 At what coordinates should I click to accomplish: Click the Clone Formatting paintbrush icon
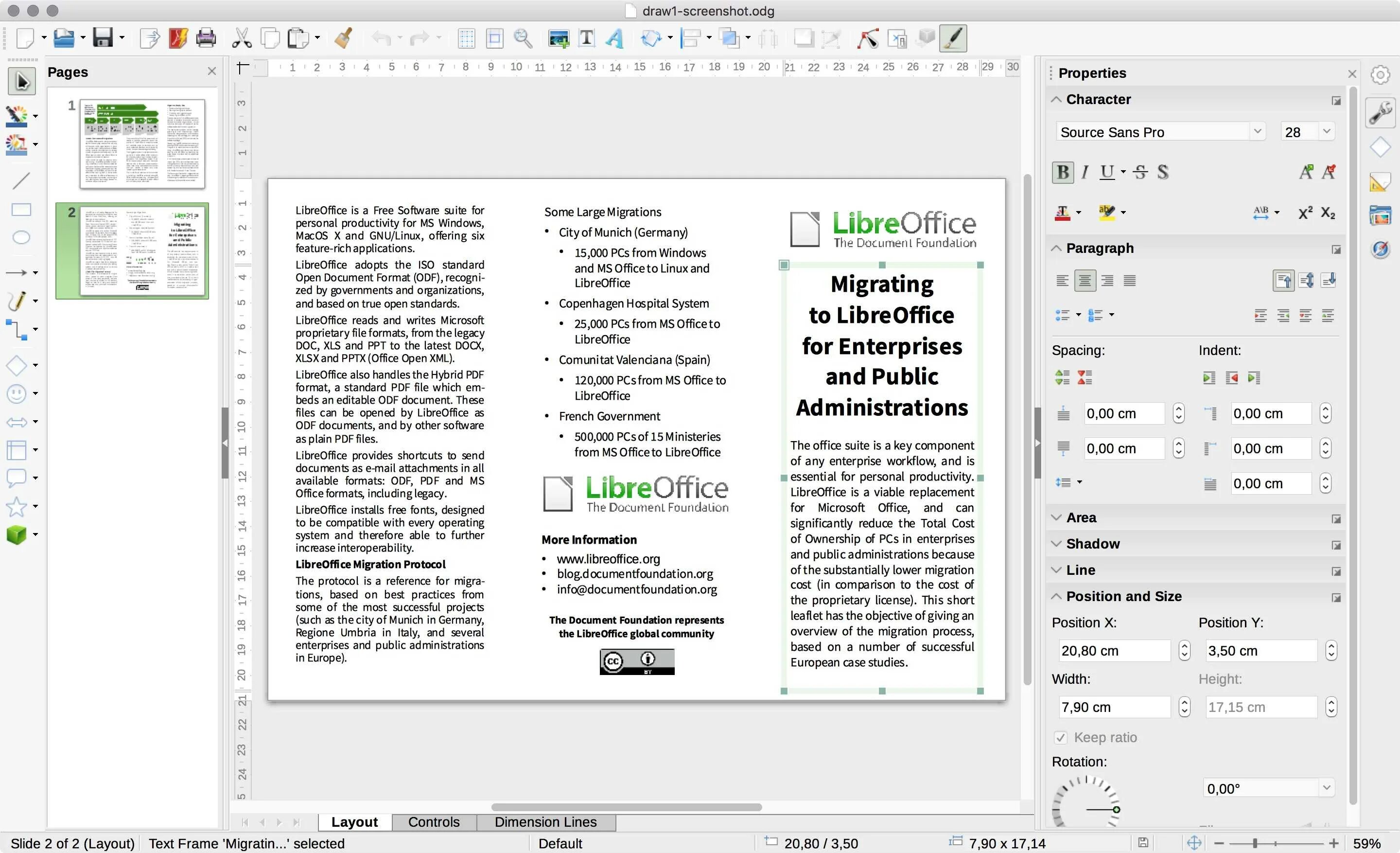tap(343, 38)
